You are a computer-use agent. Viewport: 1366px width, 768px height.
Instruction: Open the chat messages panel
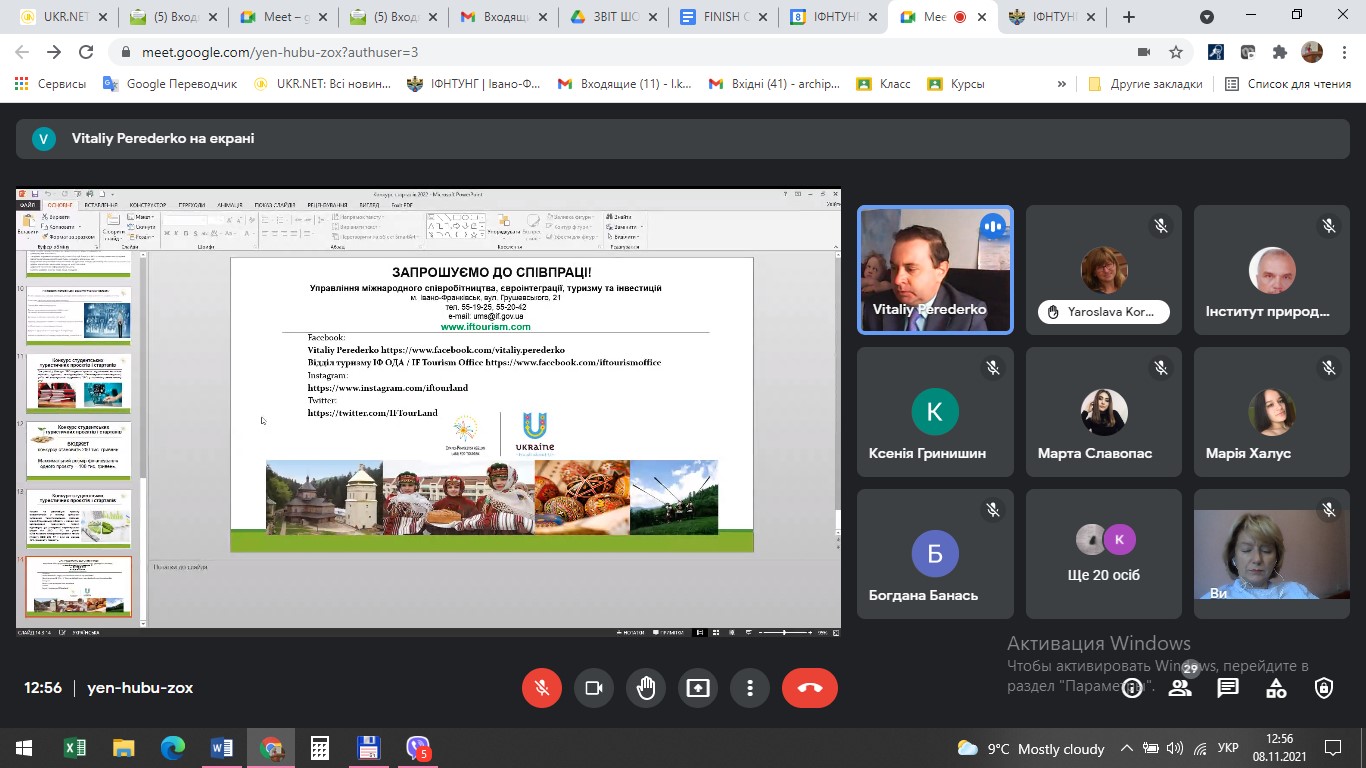1228,688
